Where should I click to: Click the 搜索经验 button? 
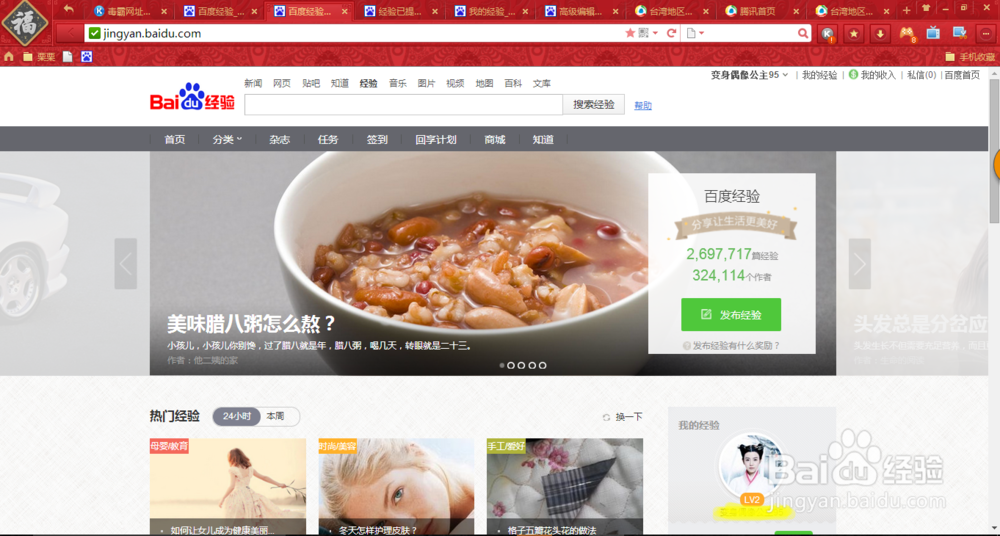594,105
